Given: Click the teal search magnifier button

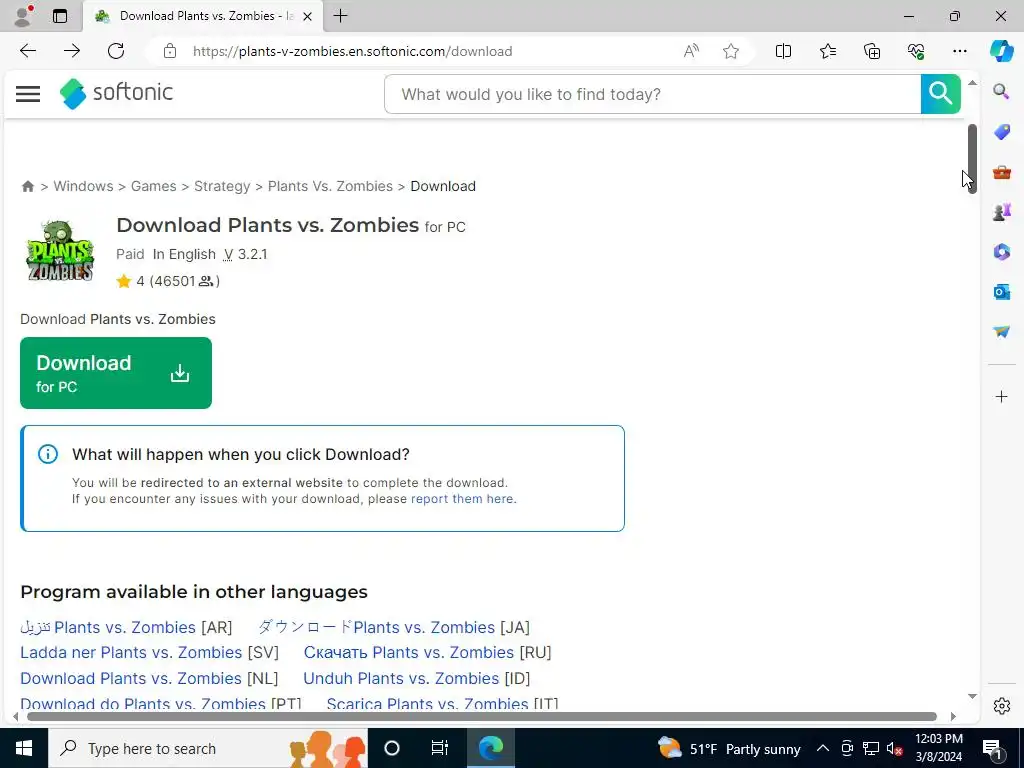Looking at the screenshot, I should pos(940,94).
